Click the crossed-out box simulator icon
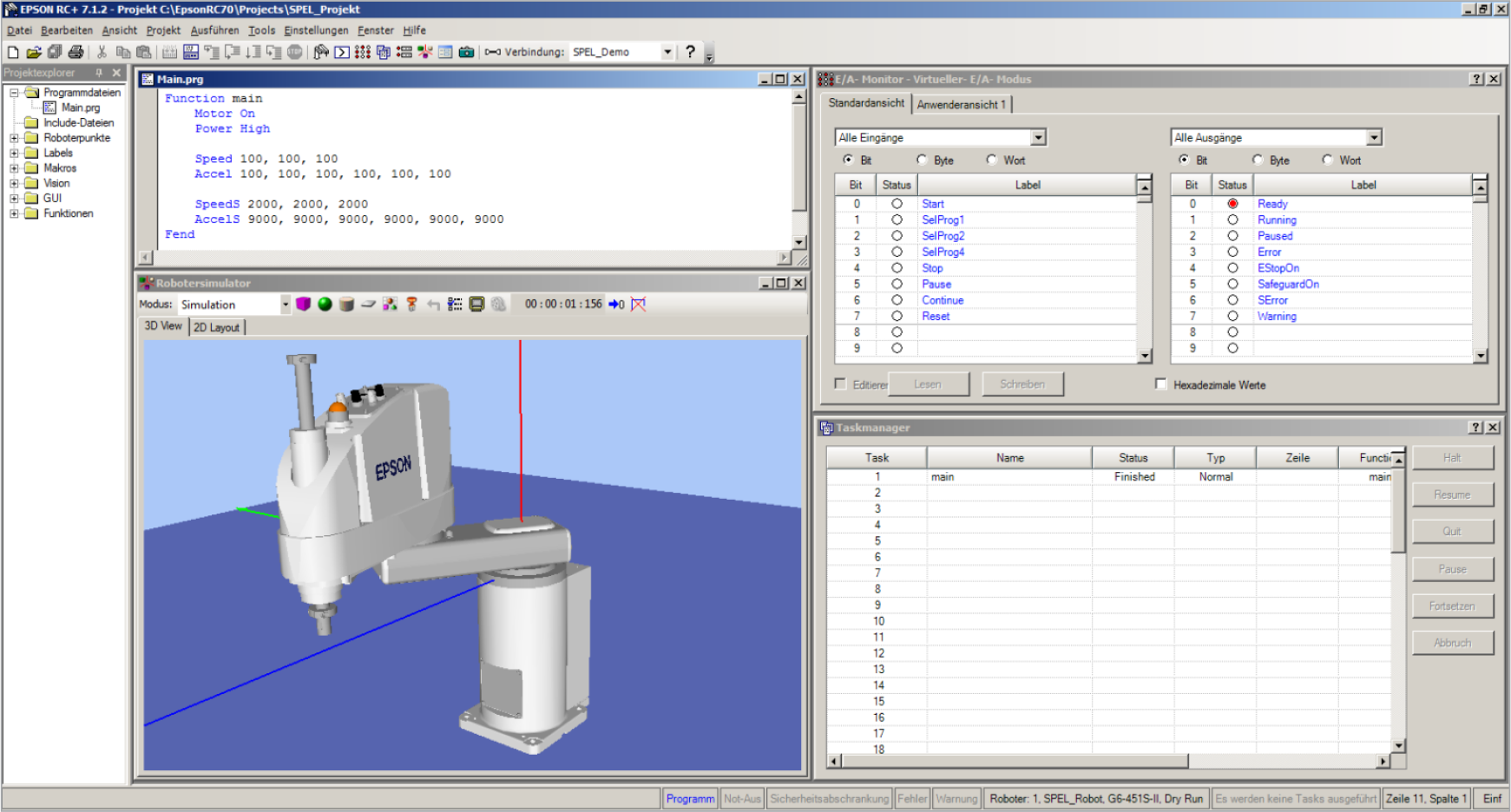1511x812 pixels. click(639, 304)
